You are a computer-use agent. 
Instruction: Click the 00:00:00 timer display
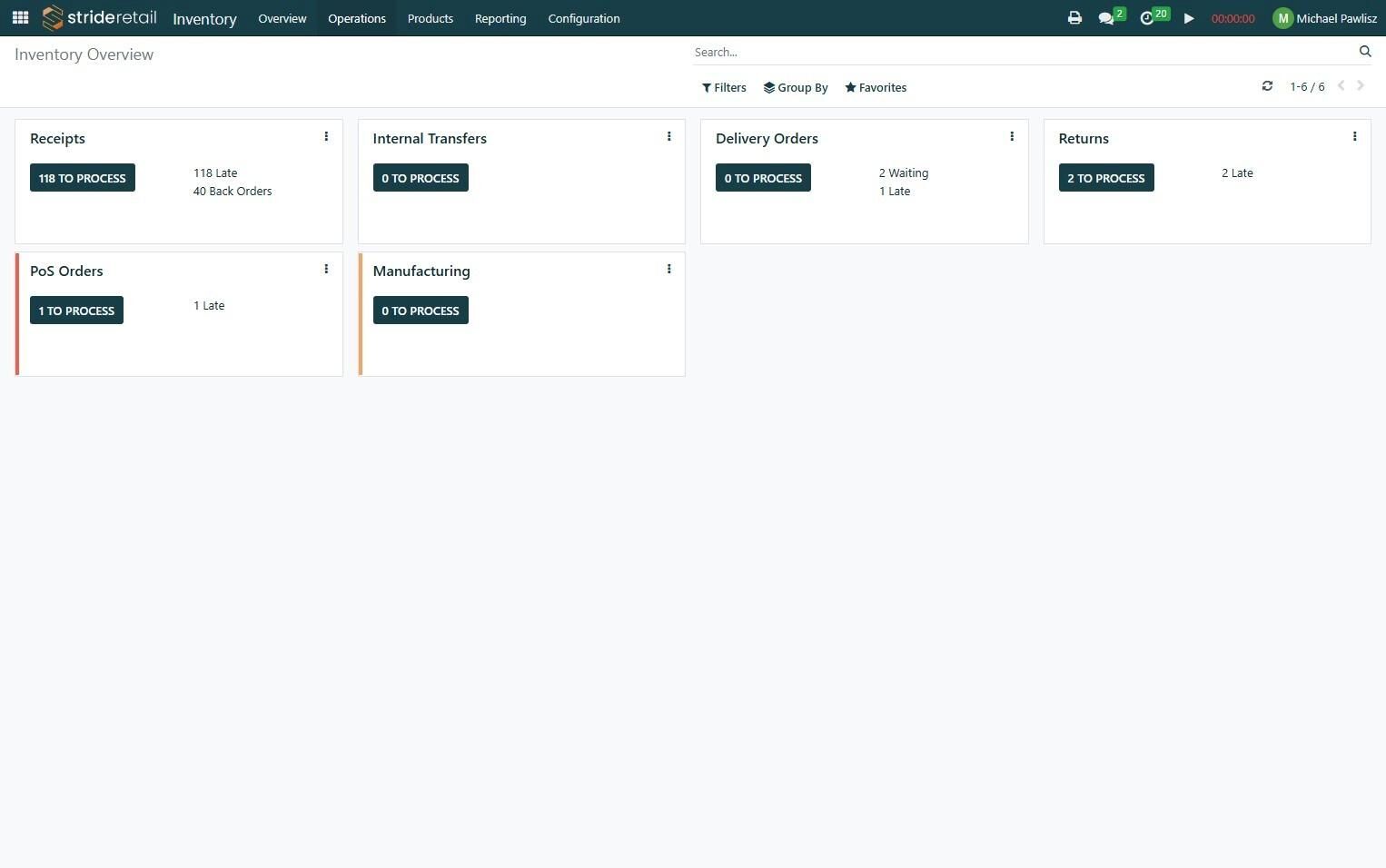pyautogui.click(x=1233, y=19)
